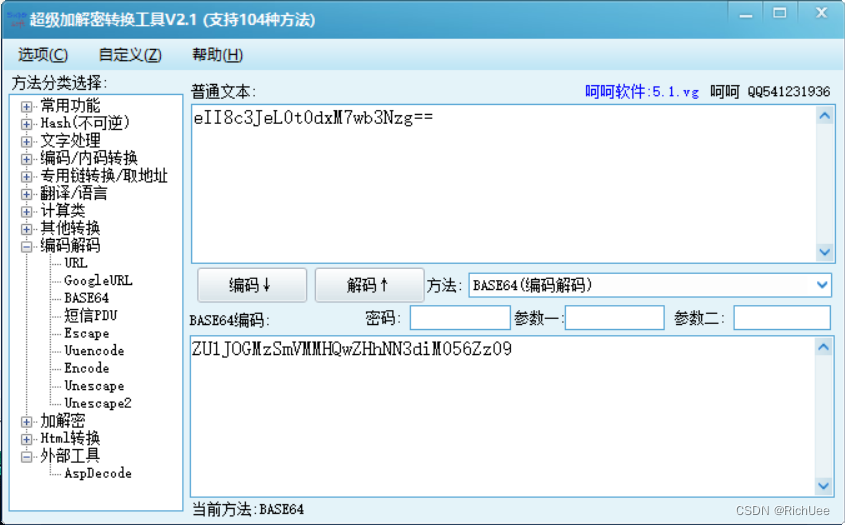Expand the 常用功能 tree node
Viewport: 845px width, 525px height.
click(x=26, y=106)
